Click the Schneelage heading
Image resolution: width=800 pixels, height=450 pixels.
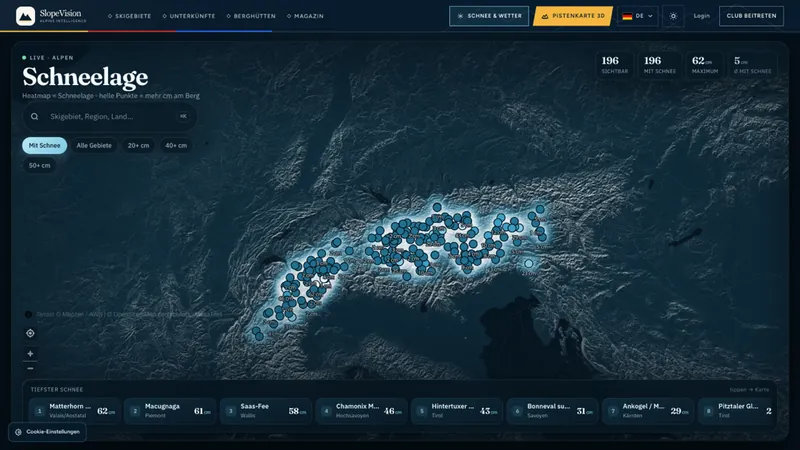pyautogui.click(x=85, y=77)
